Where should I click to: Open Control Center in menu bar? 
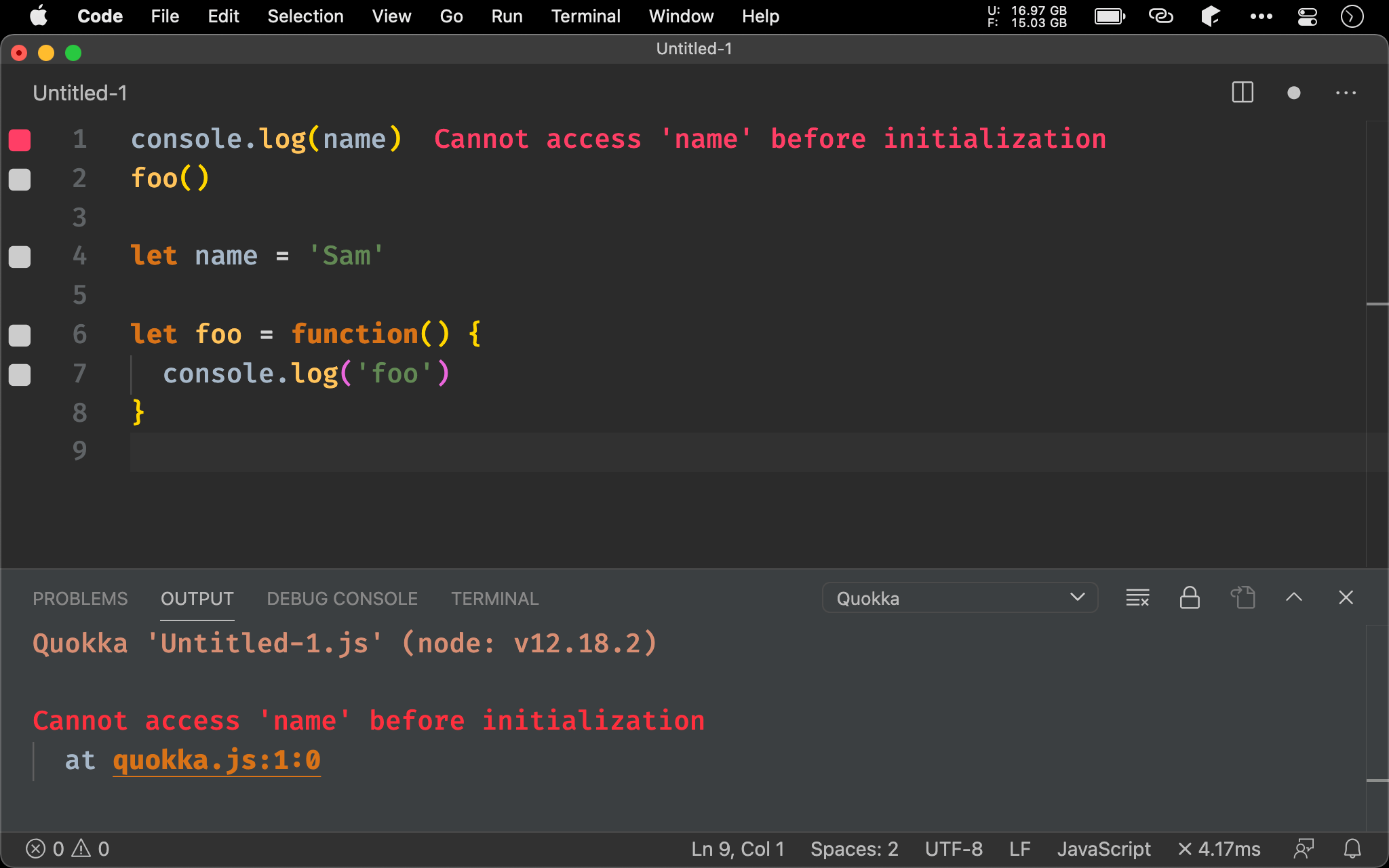coord(1307,16)
